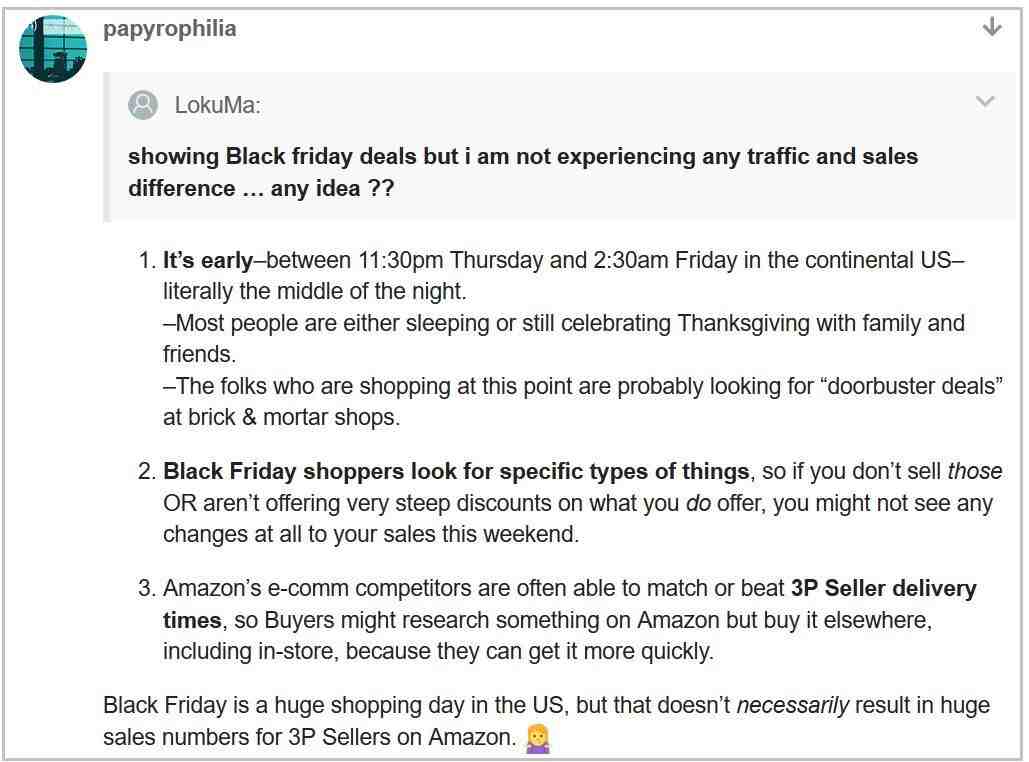Click the italic word "those"
The height and width of the screenshot is (762, 1029).
[975, 471]
